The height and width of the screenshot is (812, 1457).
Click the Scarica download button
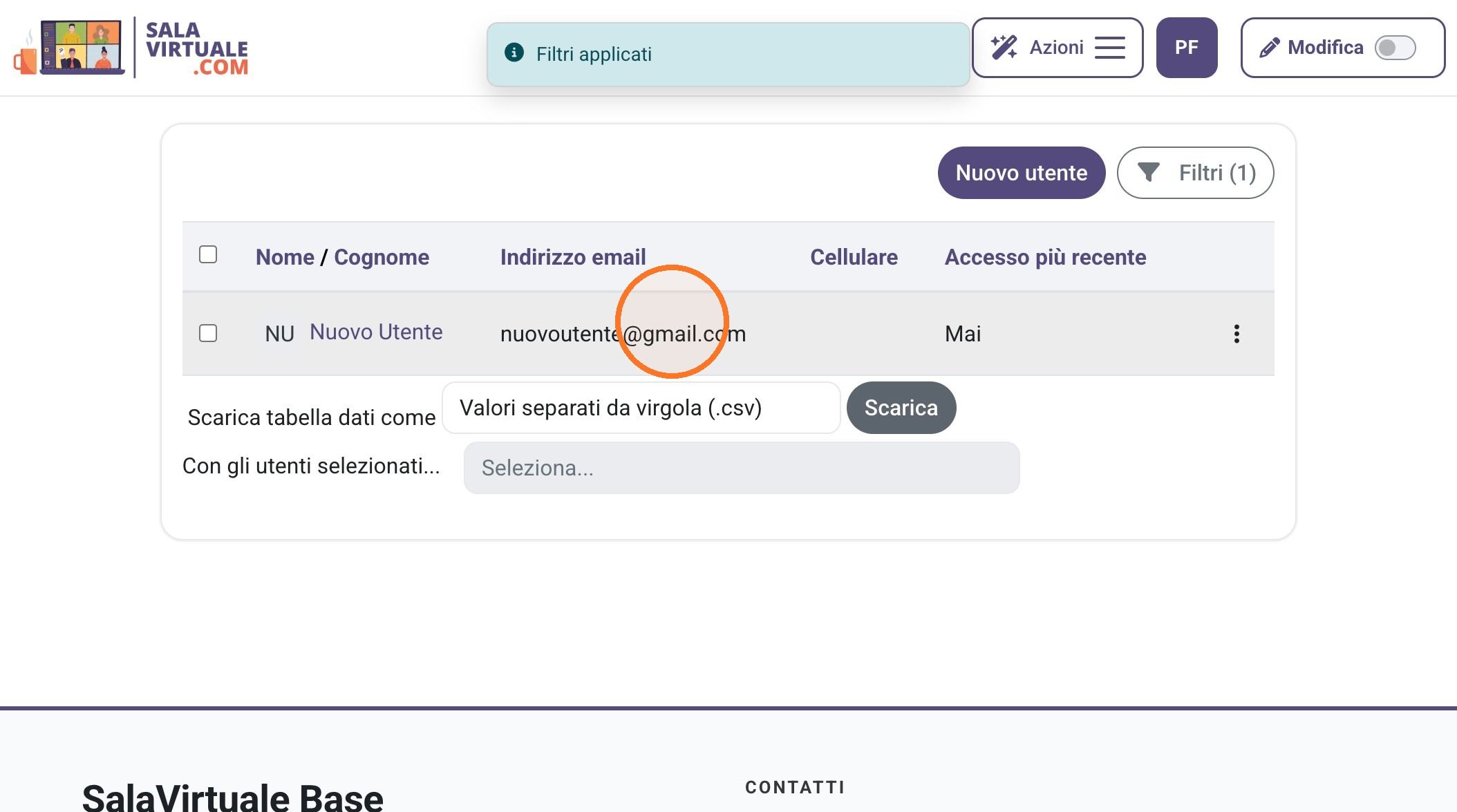pos(901,408)
